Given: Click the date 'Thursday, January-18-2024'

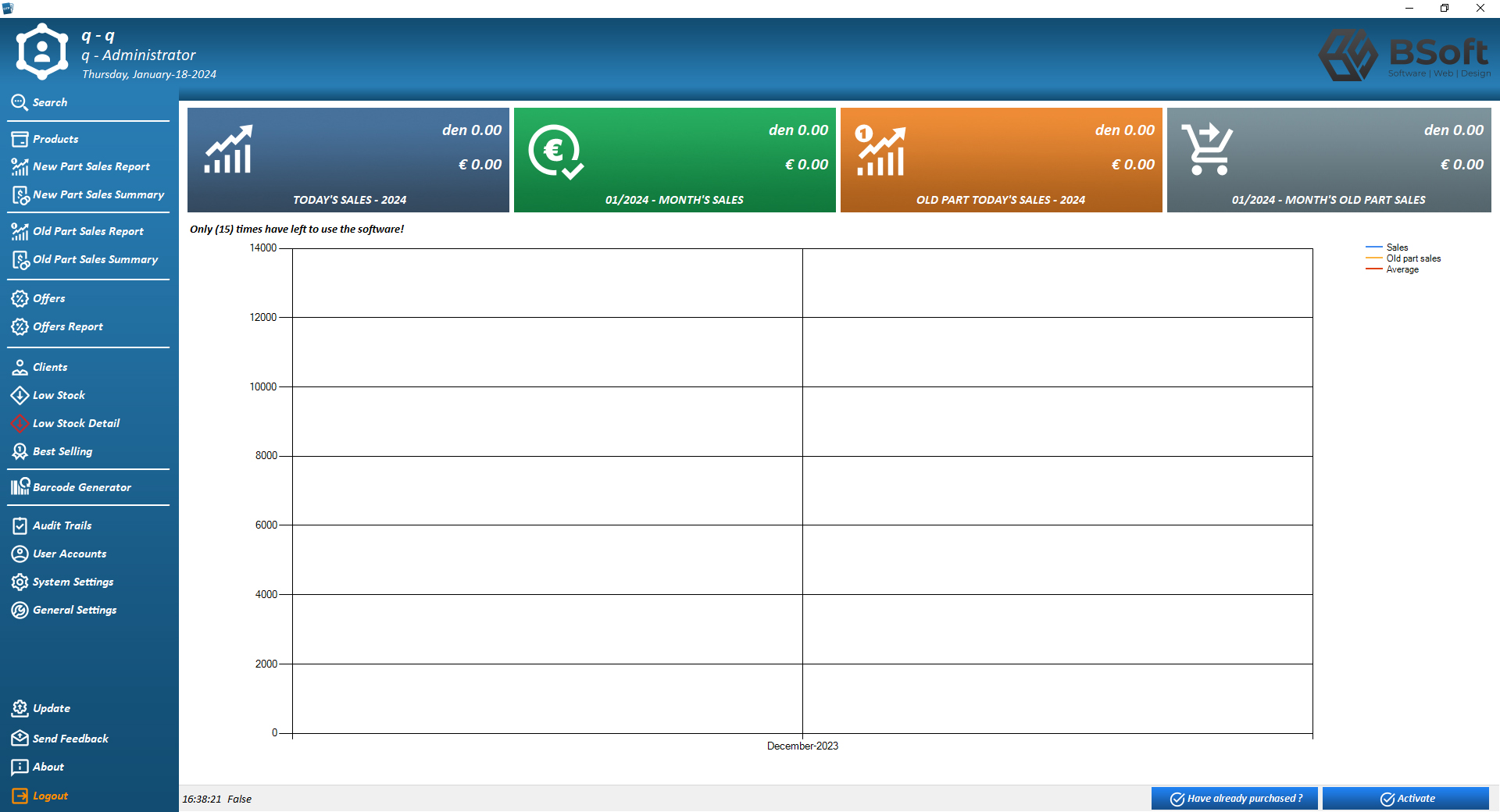Looking at the screenshot, I should (x=149, y=74).
